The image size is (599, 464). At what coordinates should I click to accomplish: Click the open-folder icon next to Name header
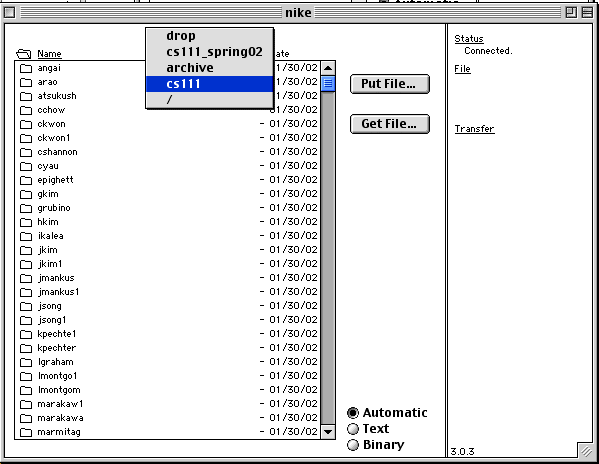[x=23, y=54]
